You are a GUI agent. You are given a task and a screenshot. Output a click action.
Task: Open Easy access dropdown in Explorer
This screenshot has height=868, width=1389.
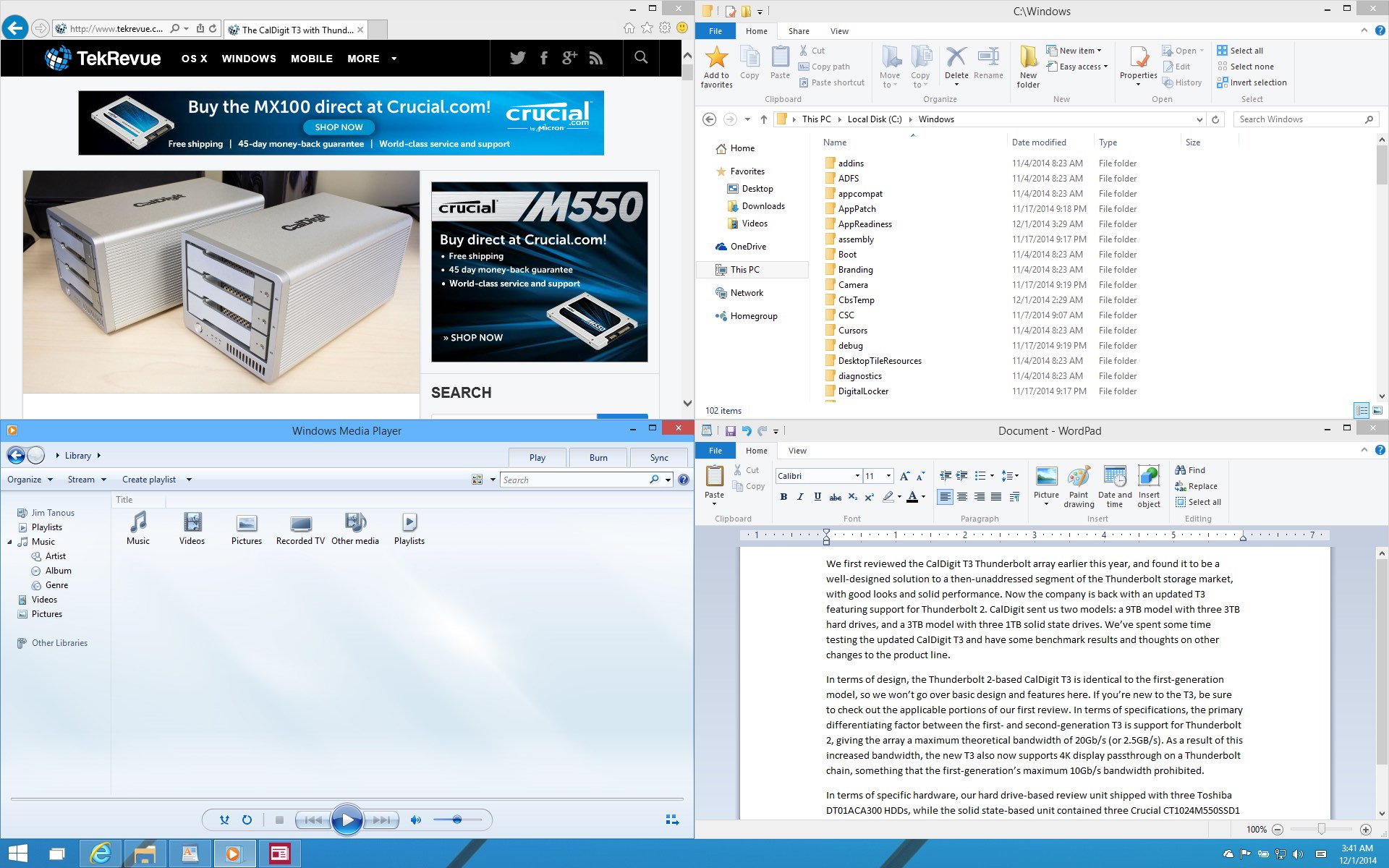(1076, 67)
